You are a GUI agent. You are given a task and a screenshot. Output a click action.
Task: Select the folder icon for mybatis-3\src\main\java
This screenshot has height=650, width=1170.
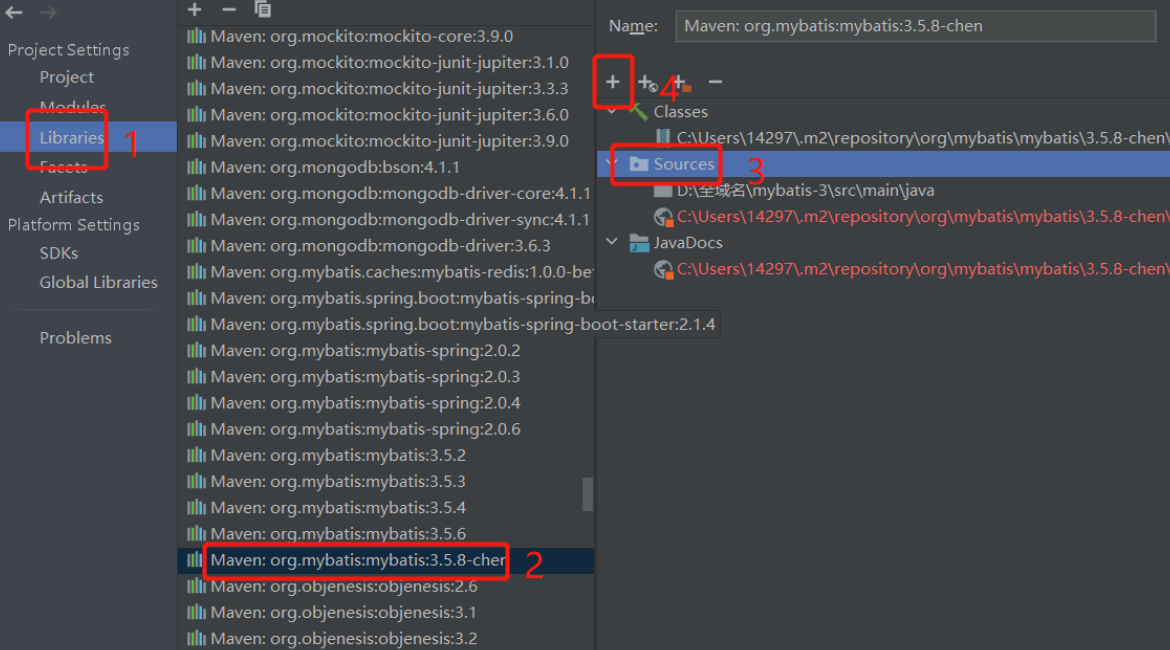[x=663, y=190]
